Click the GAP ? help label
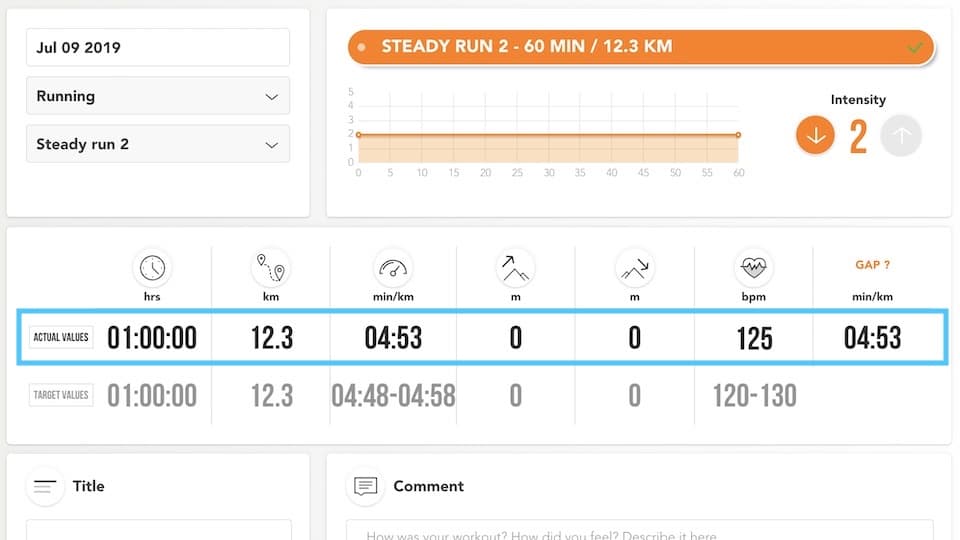The width and height of the screenshot is (960, 540). point(872,264)
